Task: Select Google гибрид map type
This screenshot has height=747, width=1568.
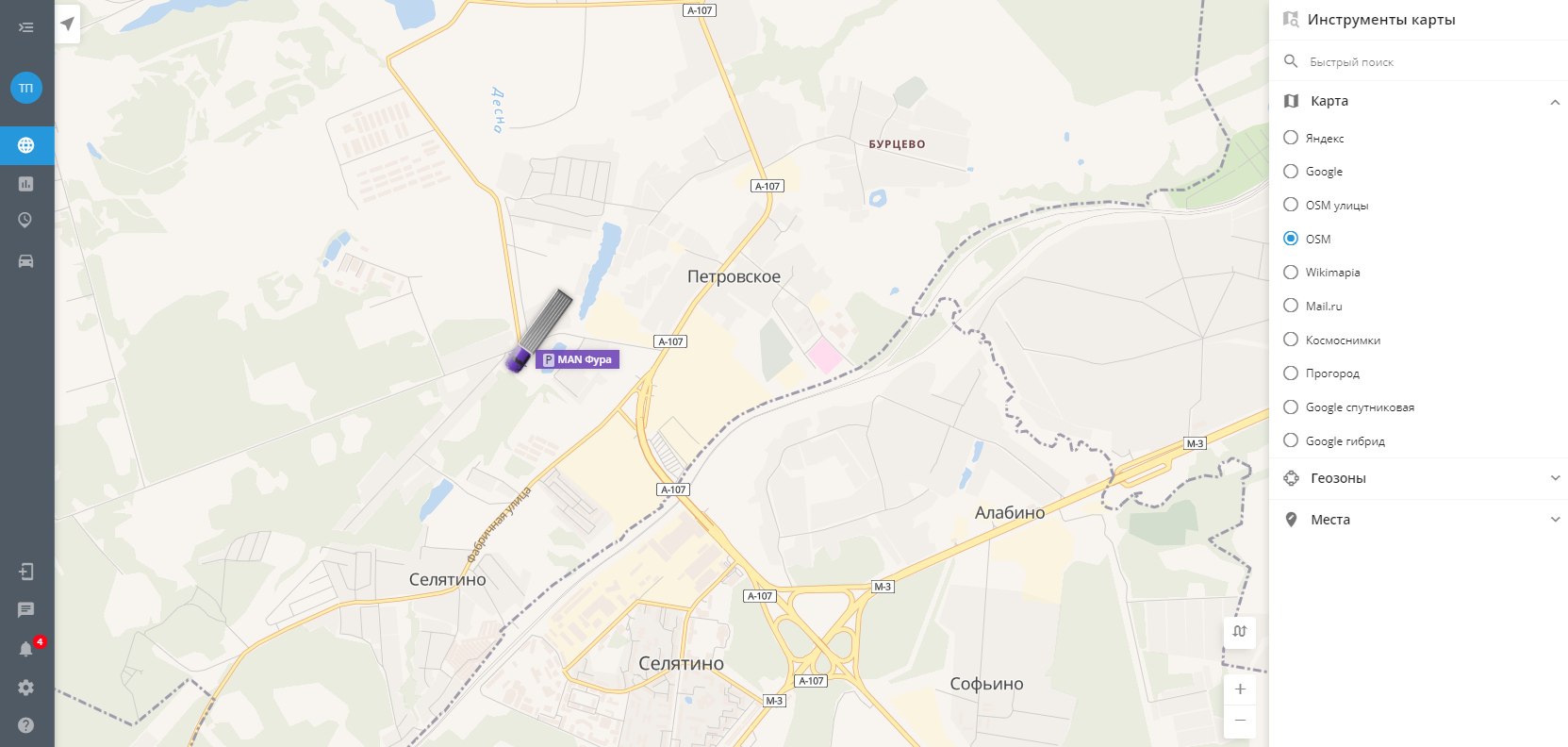Action: tap(1291, 440)
